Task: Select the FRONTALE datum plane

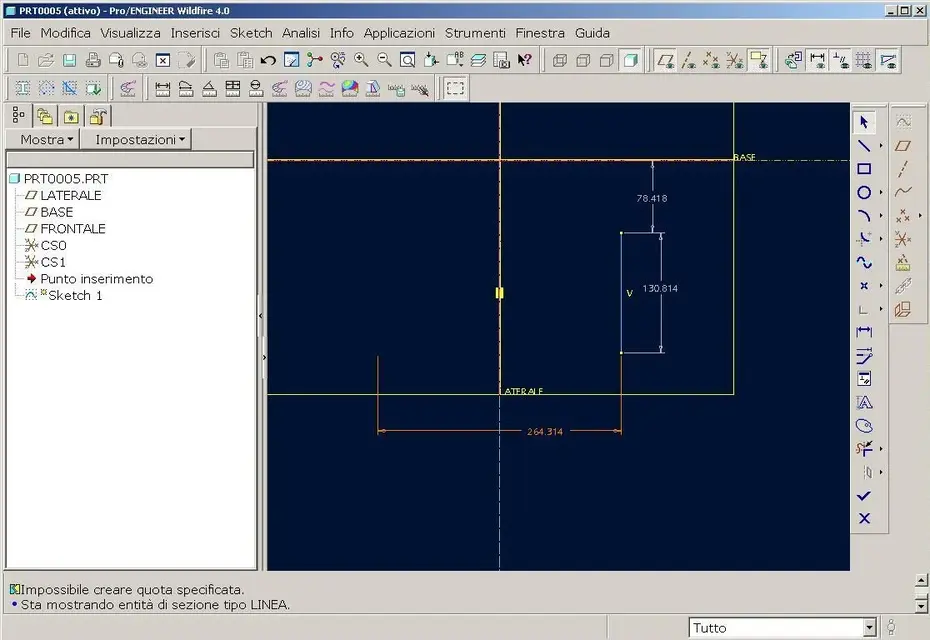Action: coord(72,229)
